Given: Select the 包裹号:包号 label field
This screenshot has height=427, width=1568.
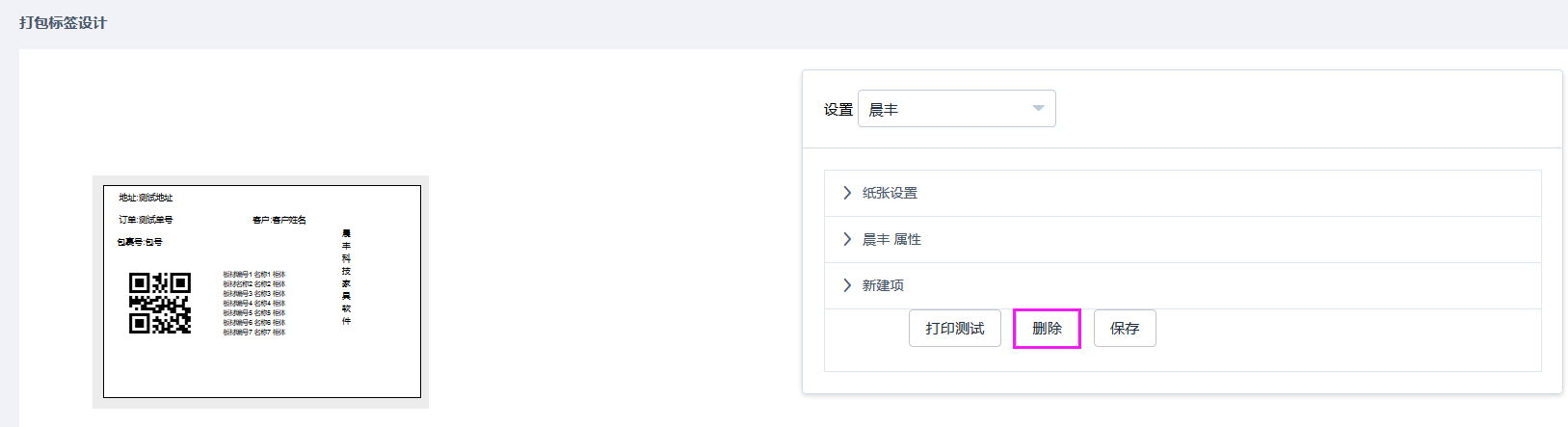Looking at the screenshot, I should [141, 242].
